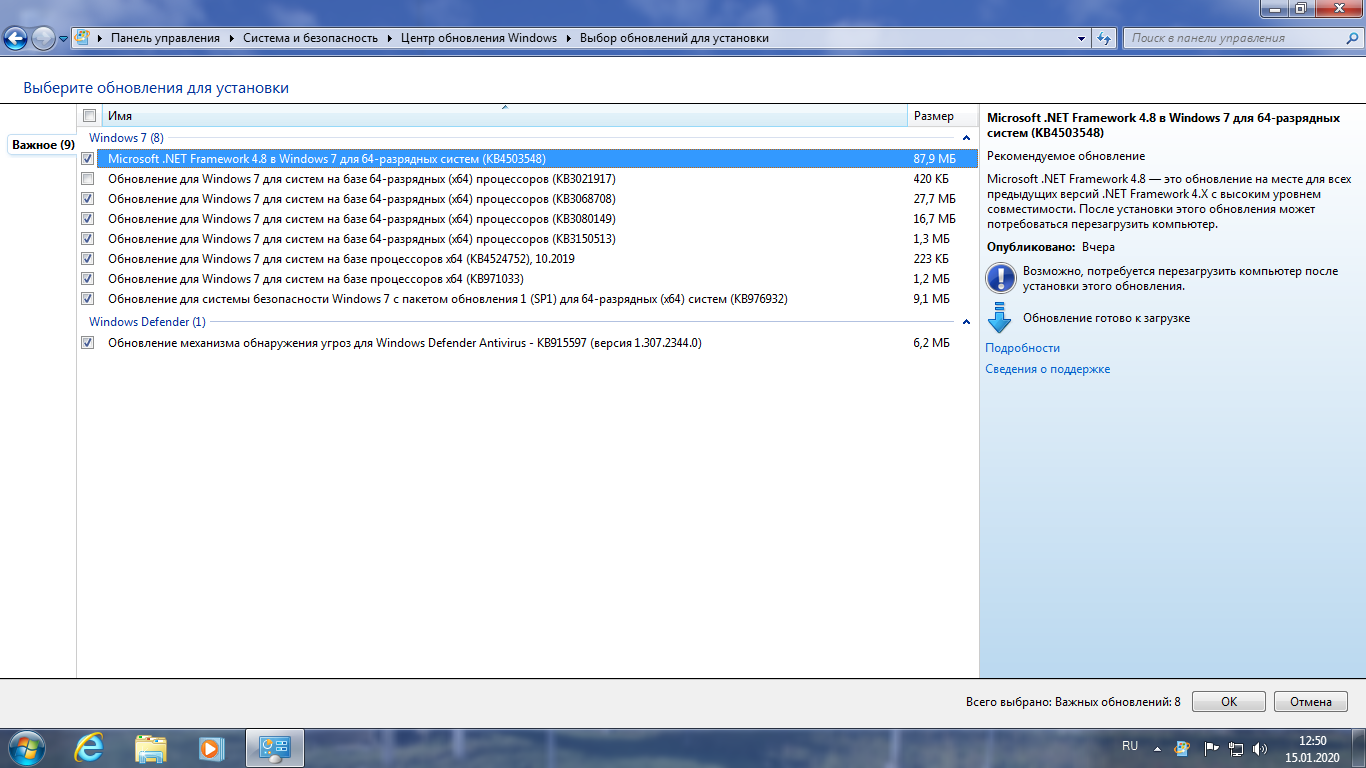Screen dimensions: 1366x768
Task: Click the Windows 7 (8) group header
Action: [126, 138]
